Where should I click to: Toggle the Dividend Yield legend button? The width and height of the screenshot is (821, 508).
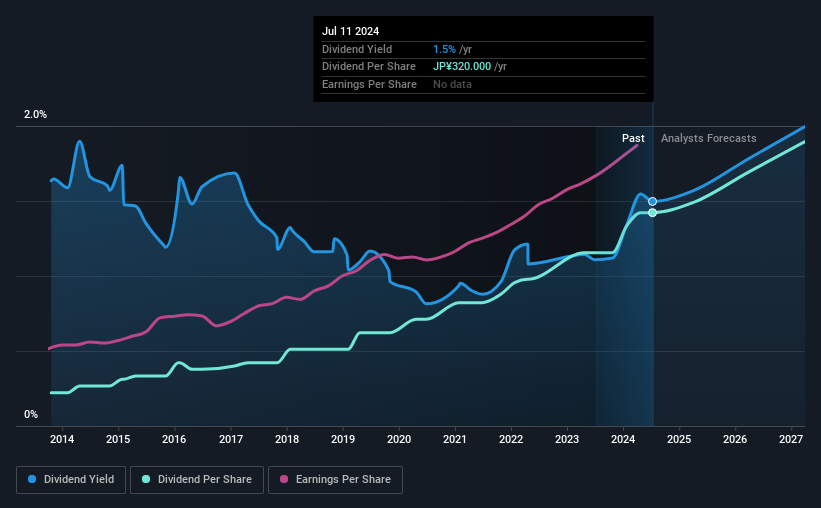pos(71,480)
